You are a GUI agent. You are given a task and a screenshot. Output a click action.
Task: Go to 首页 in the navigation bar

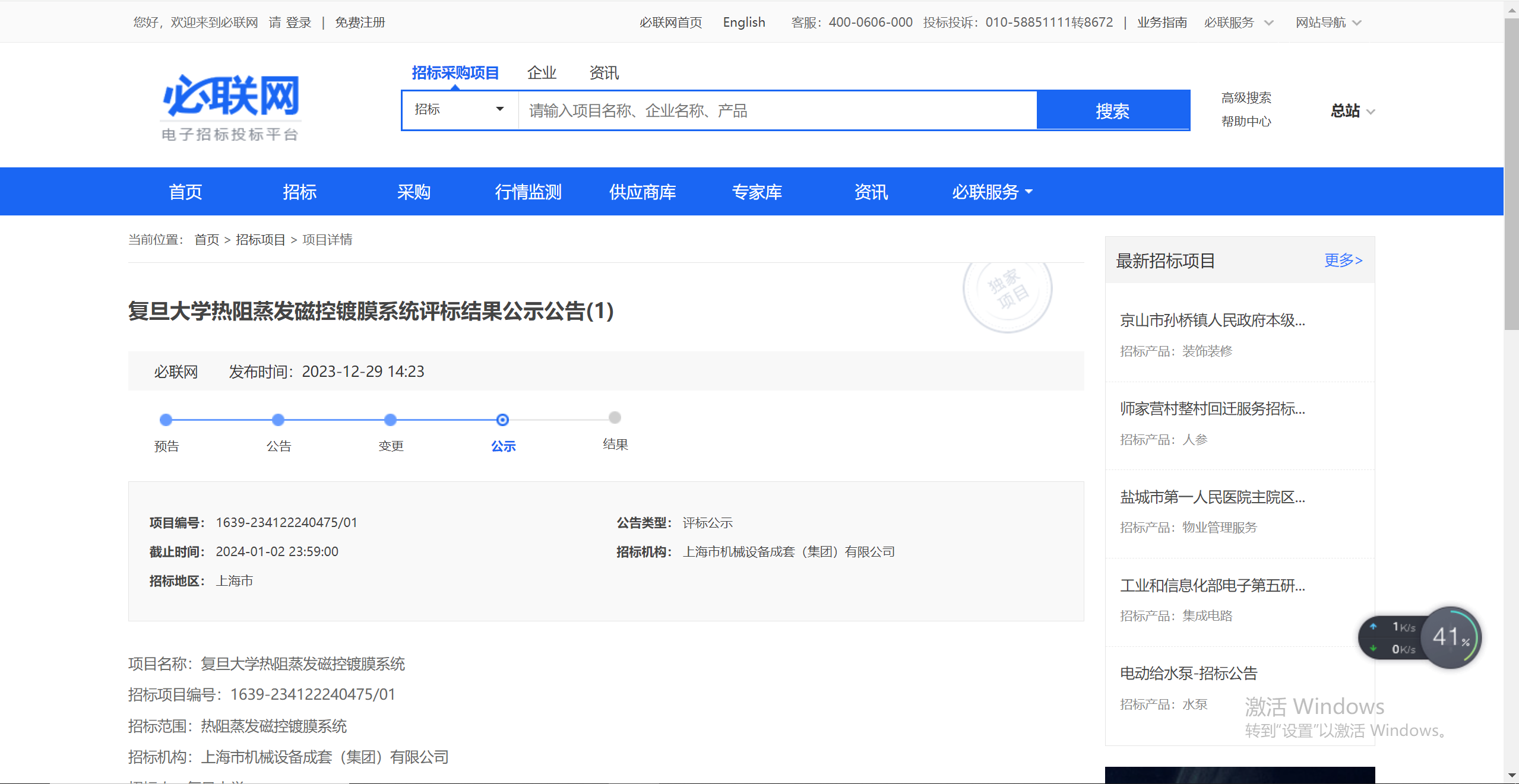[185, 192]
